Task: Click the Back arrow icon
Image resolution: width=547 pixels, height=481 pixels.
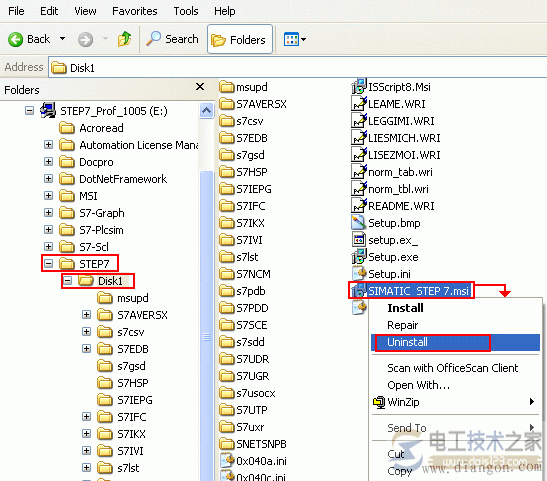Action: pos(15,39)
